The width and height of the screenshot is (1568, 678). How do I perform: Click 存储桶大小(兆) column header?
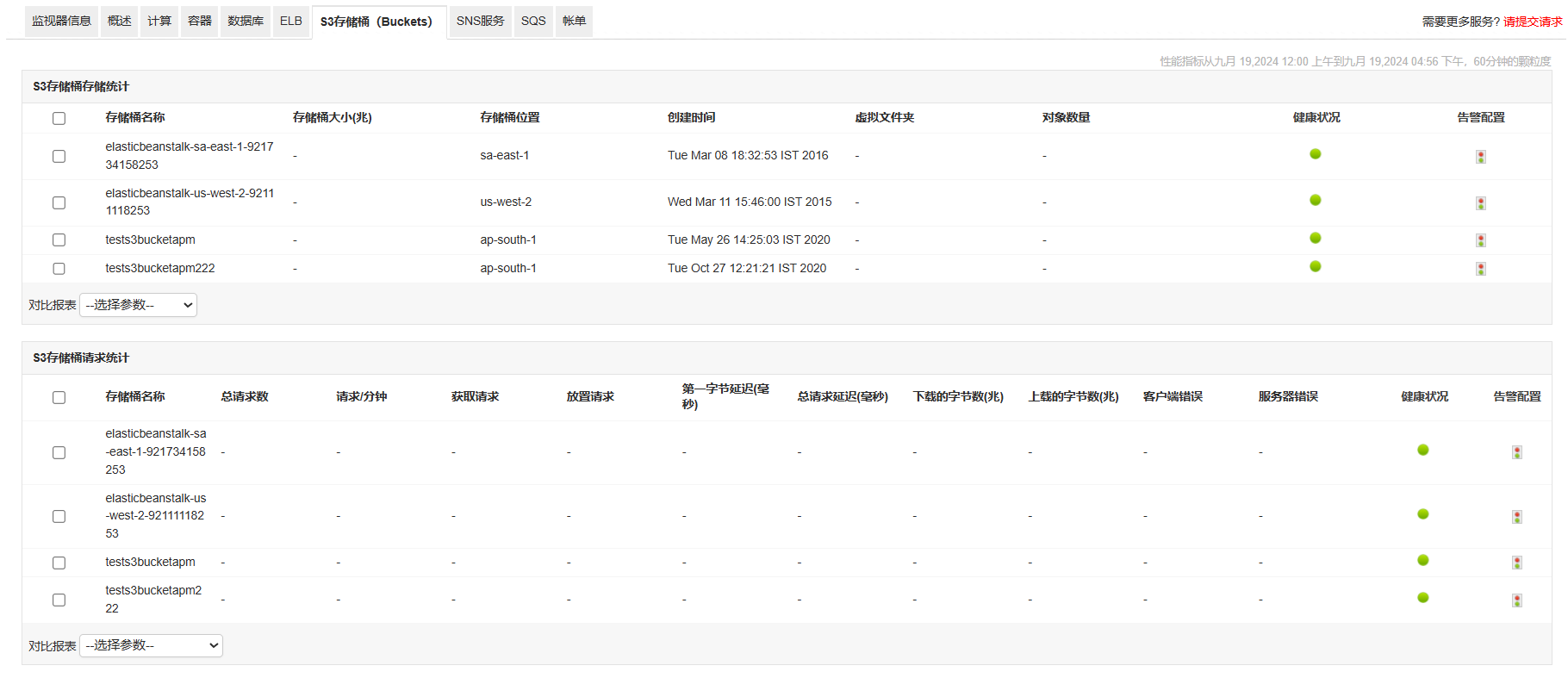(332, 117)
